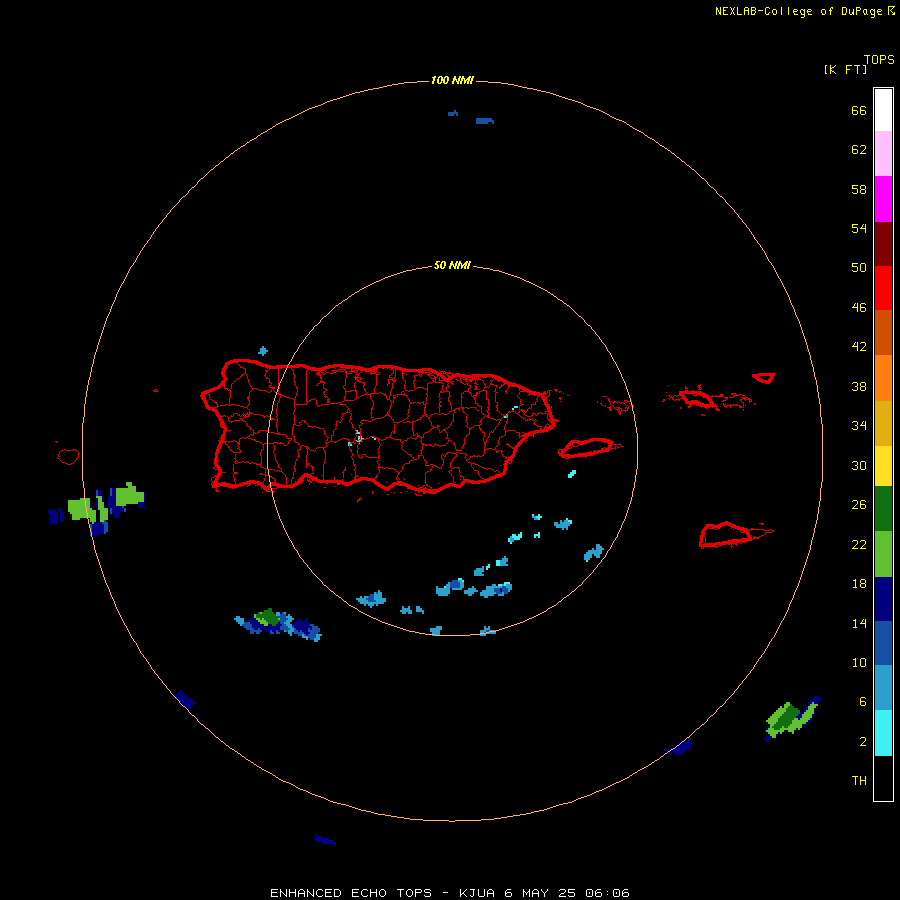
Task: Click the dark green echo core southwest of the island
Action: [267, 618]
